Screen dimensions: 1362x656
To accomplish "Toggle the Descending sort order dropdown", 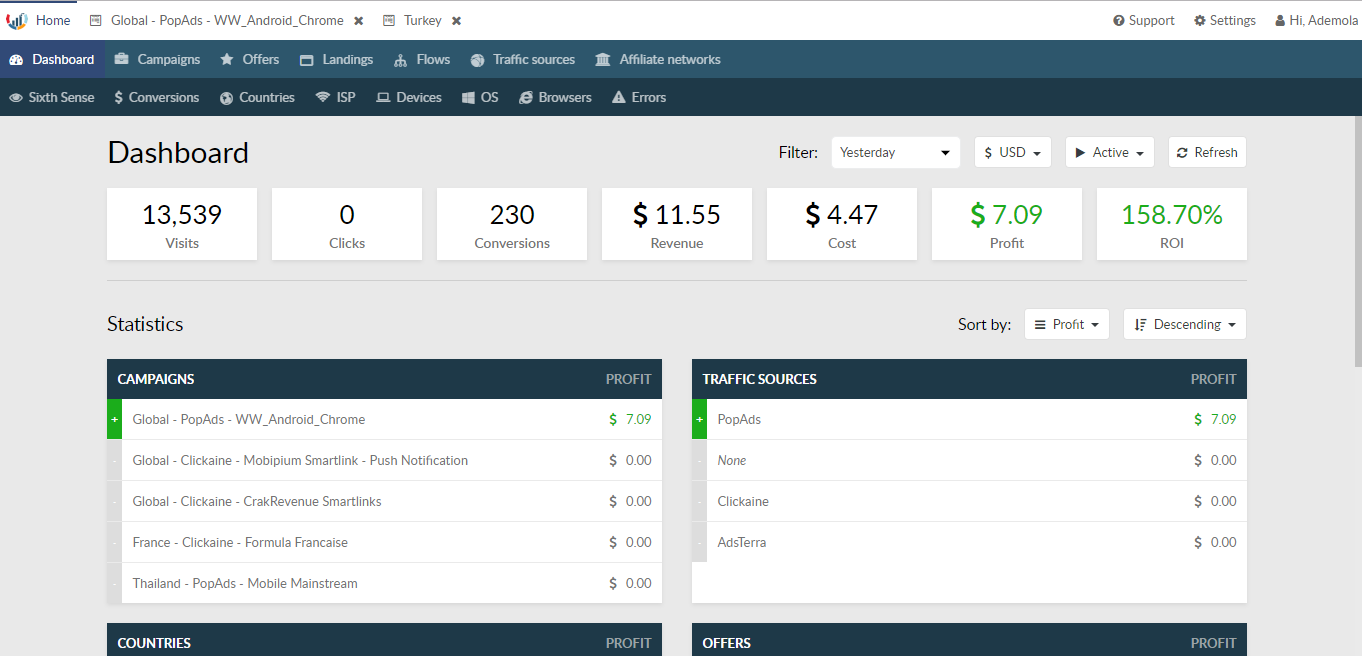I will click(1184, 325).
